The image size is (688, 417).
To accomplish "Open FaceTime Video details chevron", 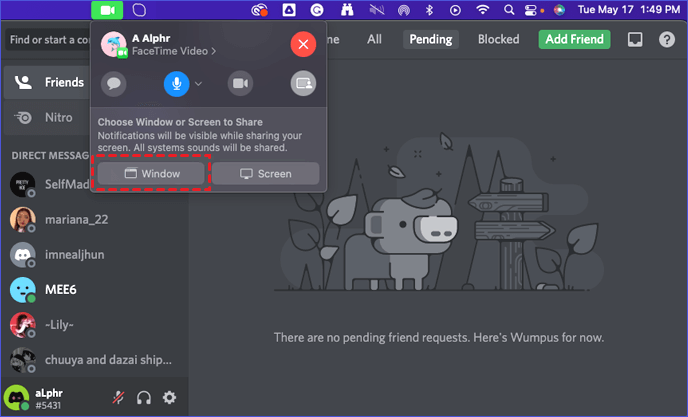I will (214, 51).
